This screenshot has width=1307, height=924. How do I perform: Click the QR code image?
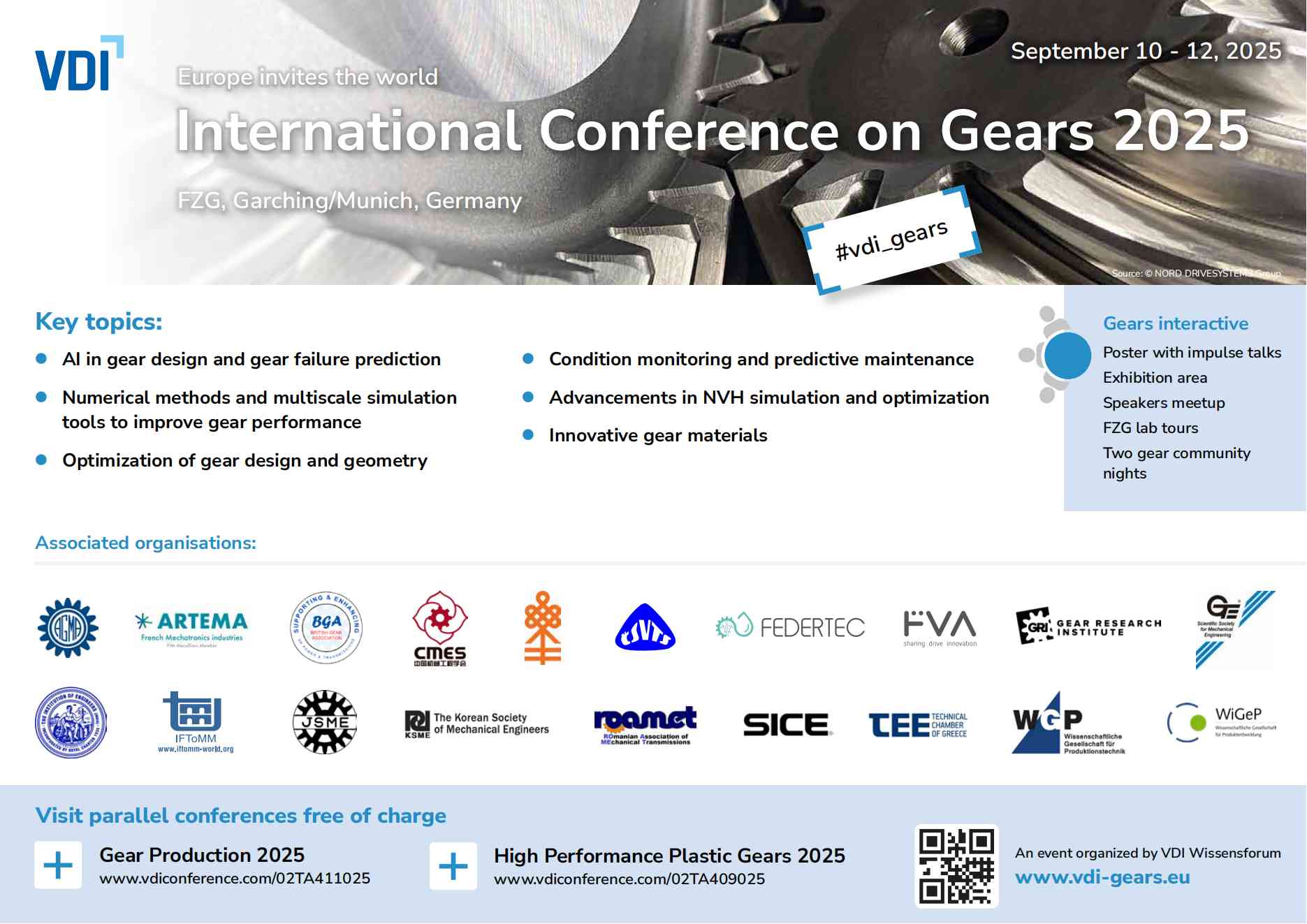click(x=956, y=866)
